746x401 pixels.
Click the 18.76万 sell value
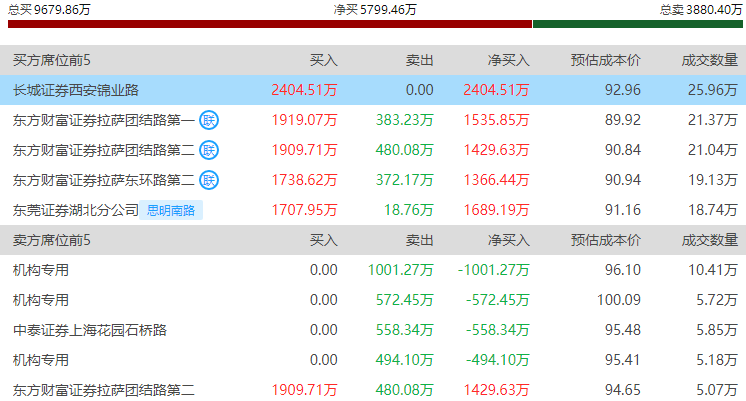409,210
